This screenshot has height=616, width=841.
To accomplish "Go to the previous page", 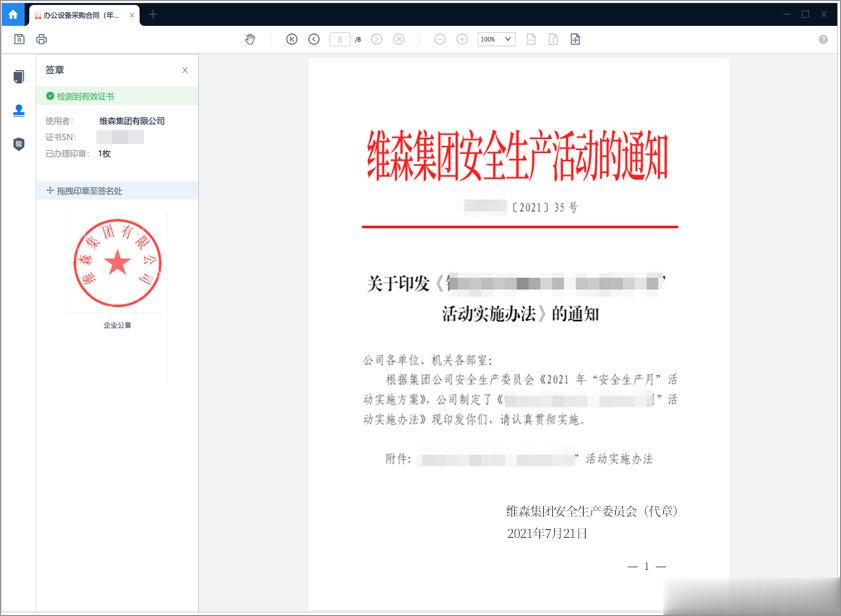I will 314,39.
